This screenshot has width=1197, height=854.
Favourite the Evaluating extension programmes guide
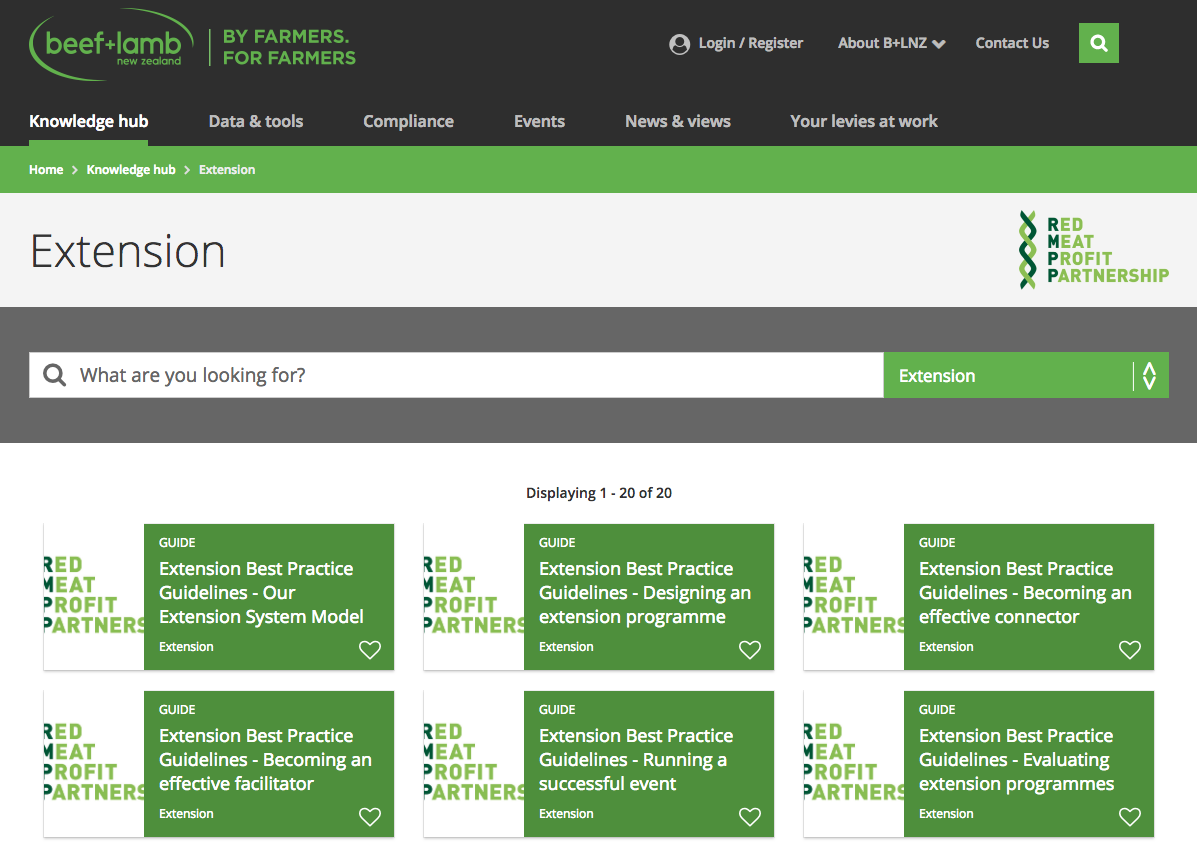click(x=1130, y=817)
